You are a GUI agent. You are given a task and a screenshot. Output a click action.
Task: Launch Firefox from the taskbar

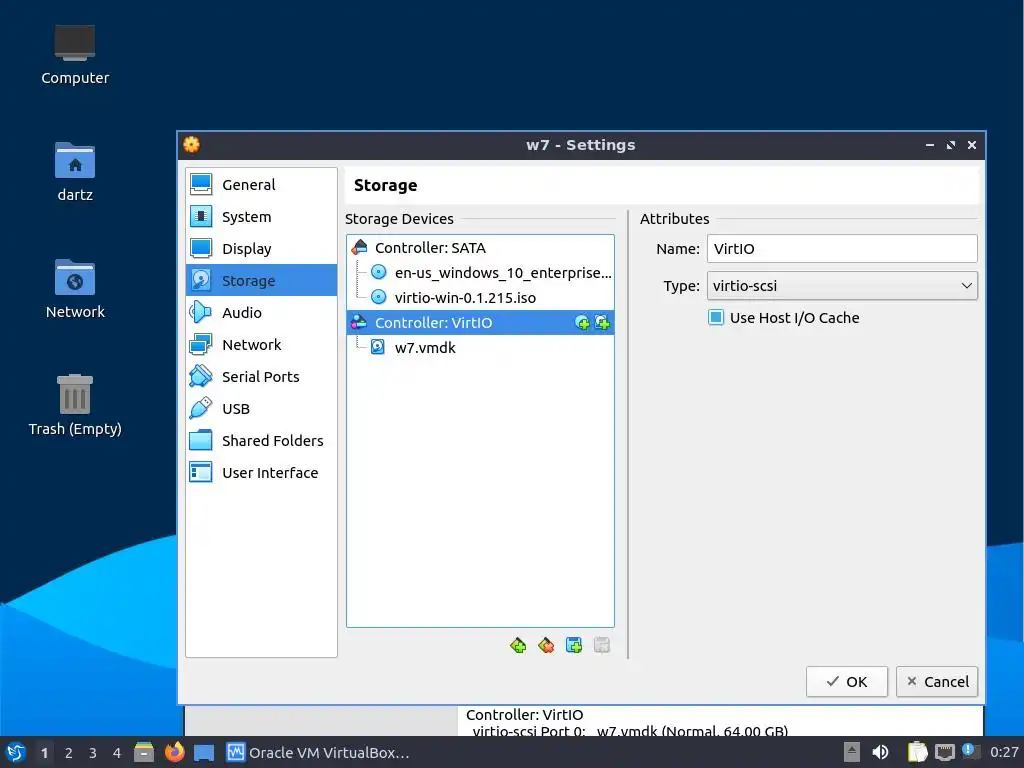pyautogui.click(x=174, y=752)
